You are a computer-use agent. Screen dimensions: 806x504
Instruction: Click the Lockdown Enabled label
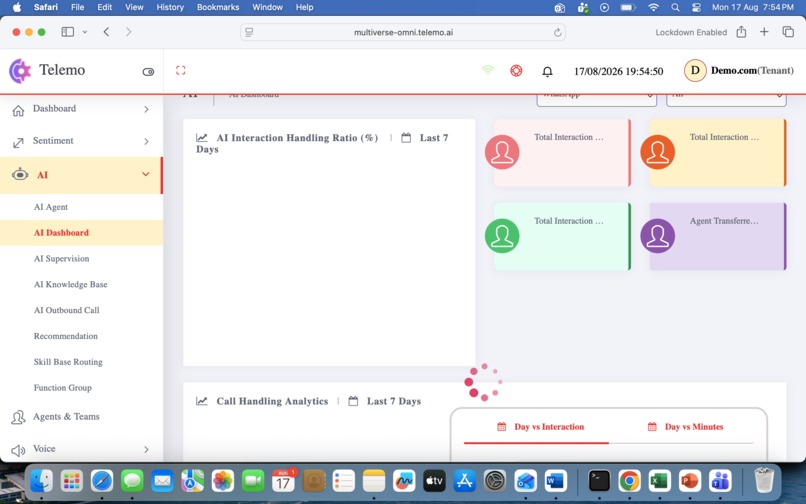pos(691,32)
